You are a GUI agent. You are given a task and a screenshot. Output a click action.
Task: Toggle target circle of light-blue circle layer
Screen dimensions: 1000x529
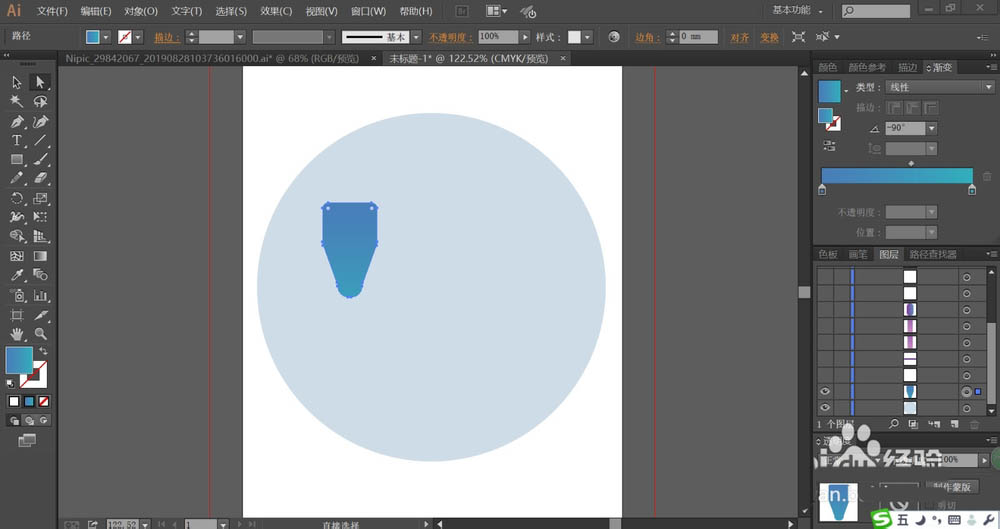[966, 408]
